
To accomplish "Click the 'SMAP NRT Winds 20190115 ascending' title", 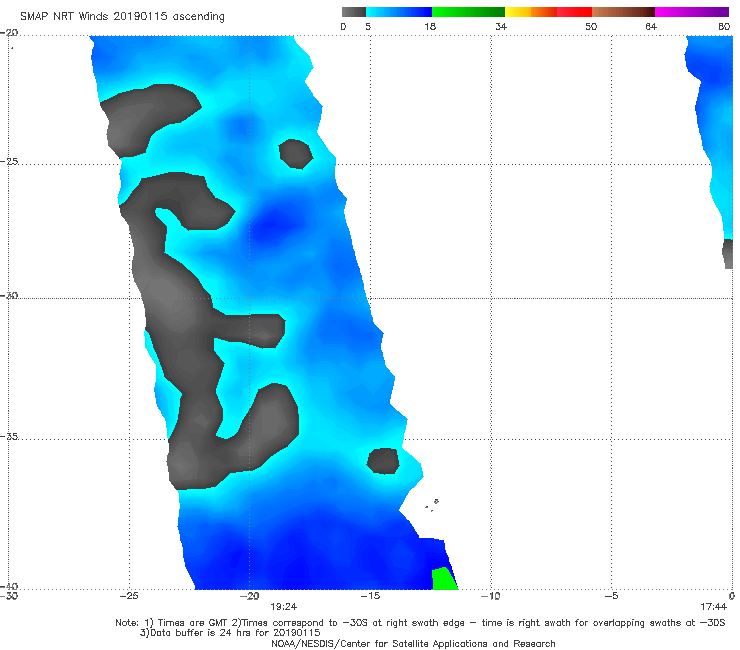I will click(x=122, y=16).
